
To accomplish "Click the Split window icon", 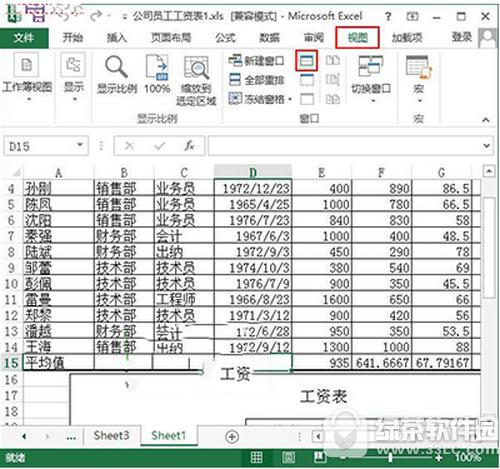I will [306, 60].
